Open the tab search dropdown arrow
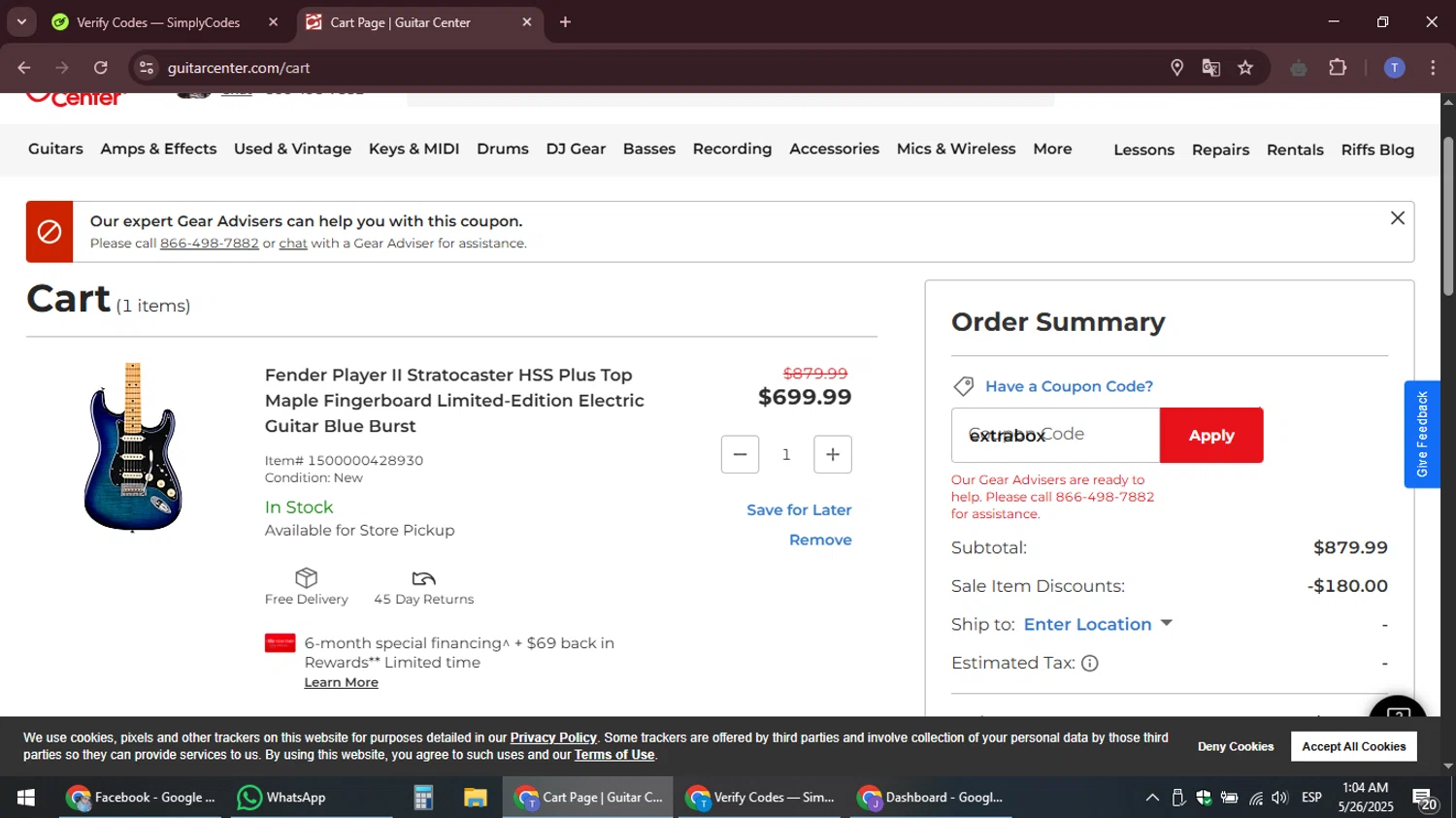The width and height of the screenshot is (1456, 818). pos(21,22)
